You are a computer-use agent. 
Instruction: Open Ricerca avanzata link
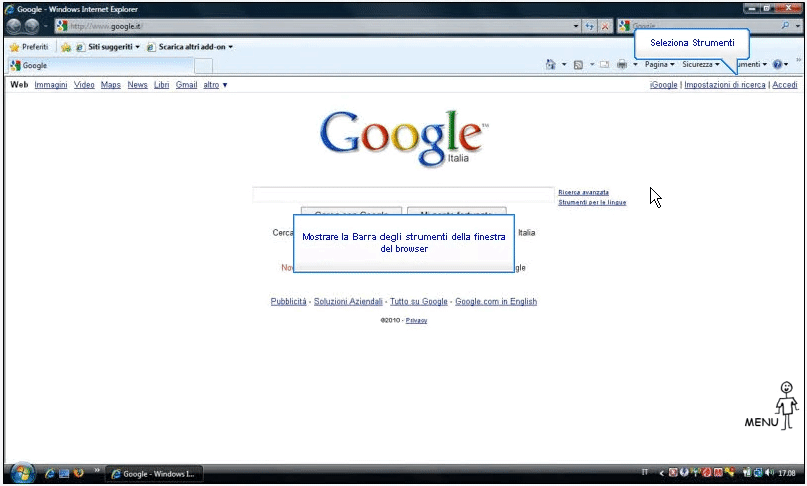[x=584, y=192]
